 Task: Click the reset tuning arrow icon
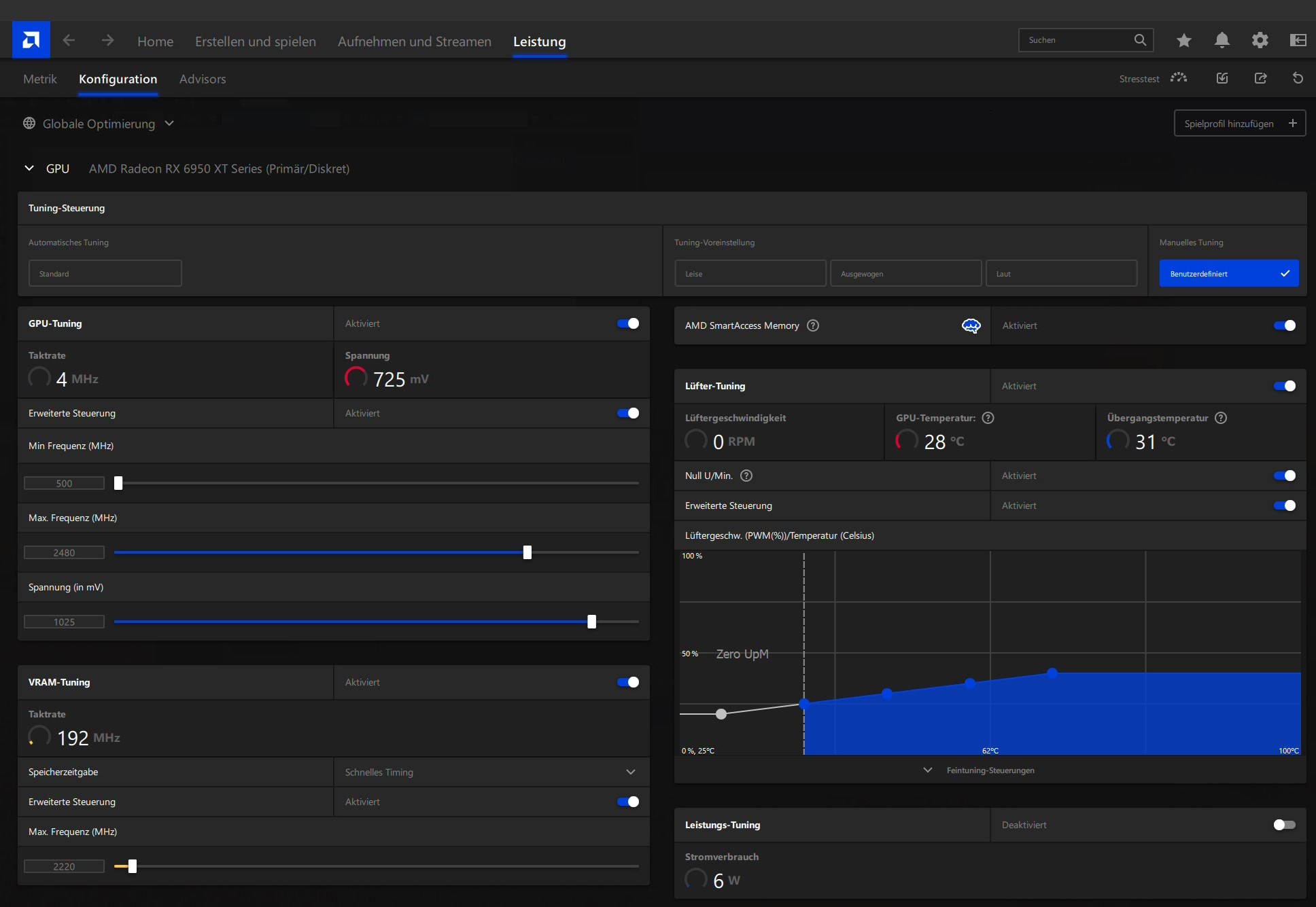click(x=1298, y=79)
